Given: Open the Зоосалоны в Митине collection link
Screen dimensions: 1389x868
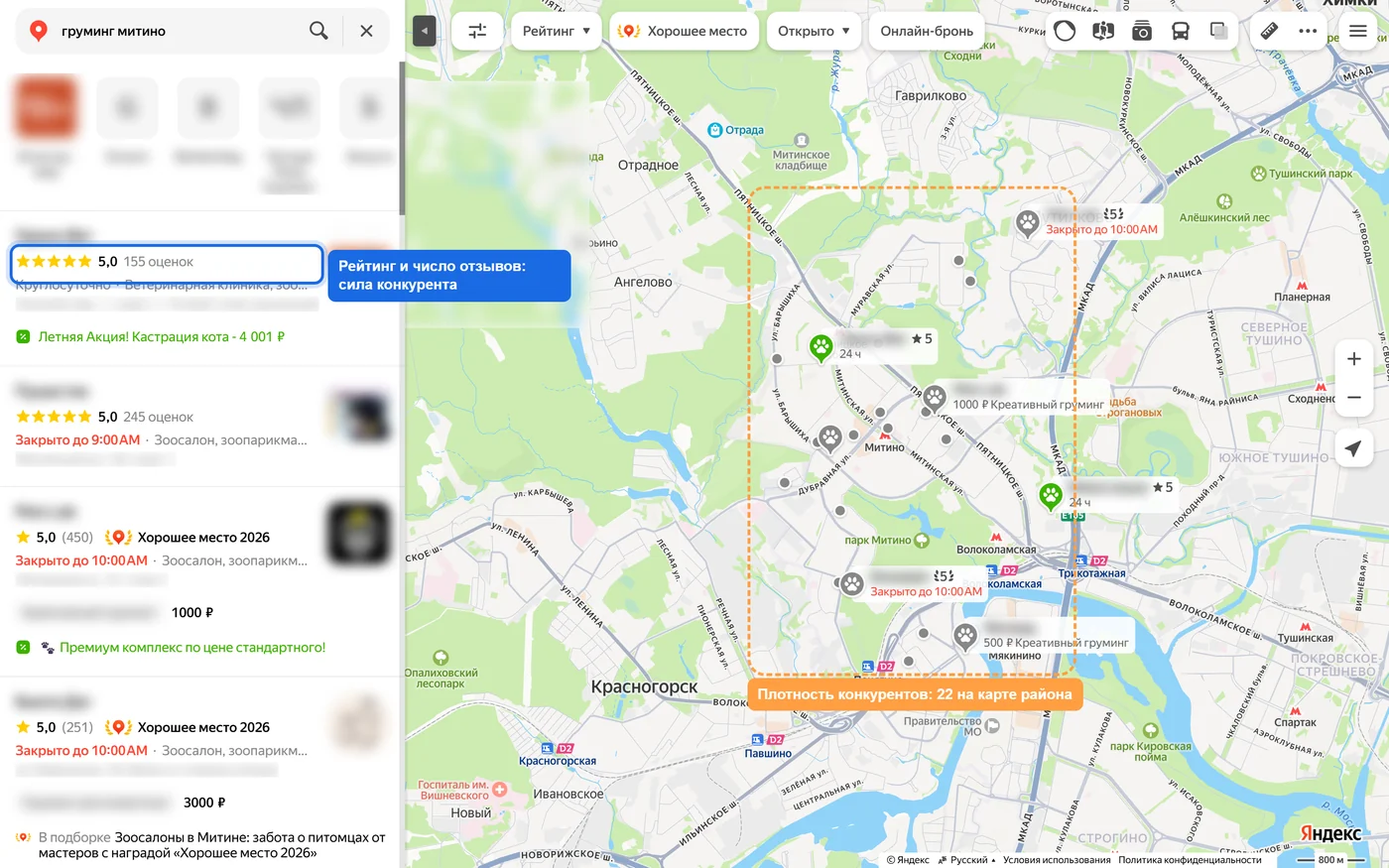Looking at the screenshot, I should [x=211, y=845].
